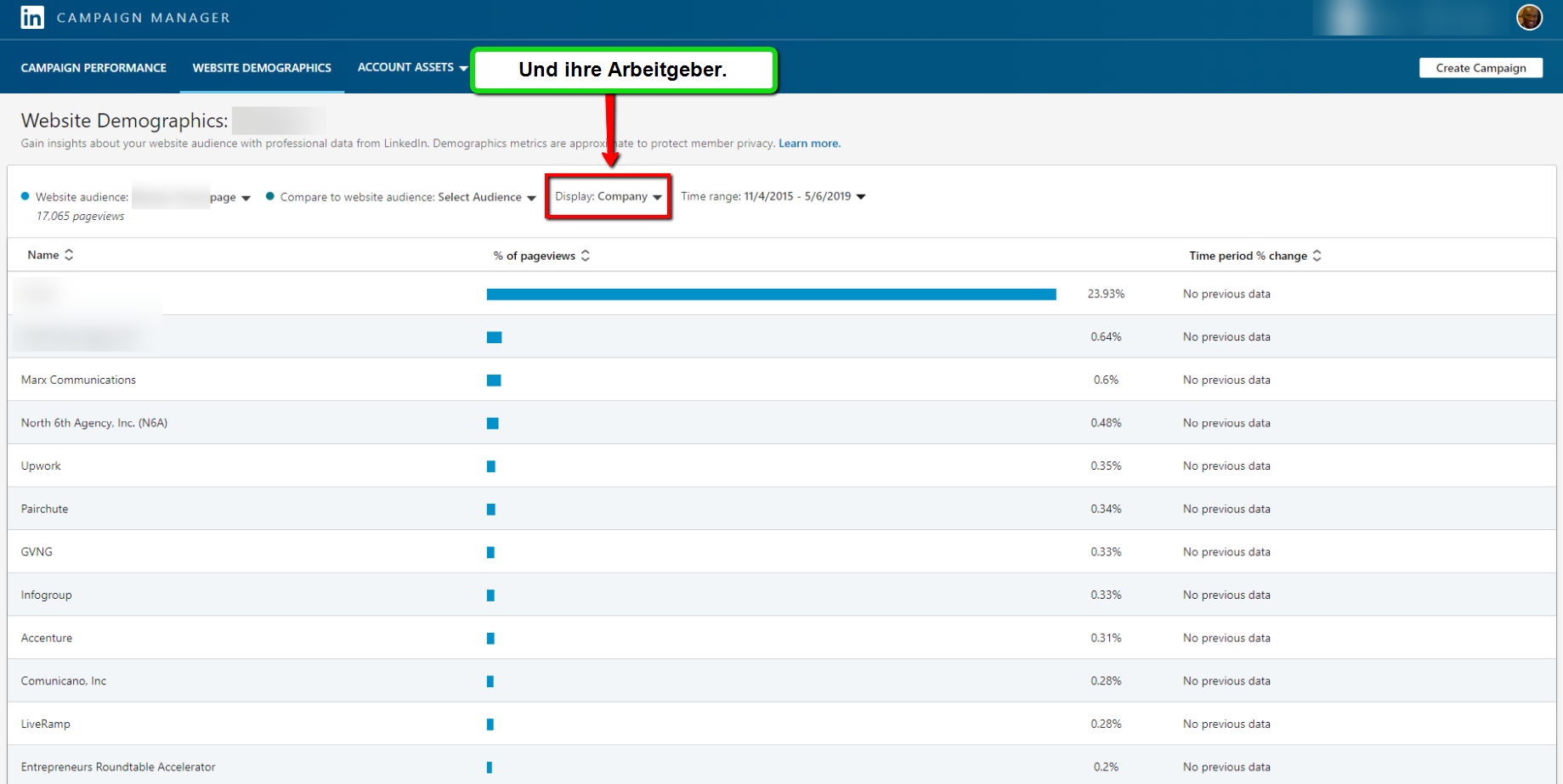The image size is (1563, 784).
Task: Open the Website audience page dropdown
Action: (x=229, y=197)
